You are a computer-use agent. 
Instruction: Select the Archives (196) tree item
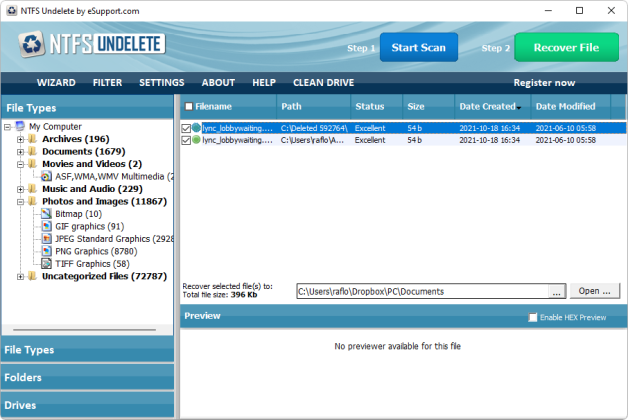coord(76,139)
